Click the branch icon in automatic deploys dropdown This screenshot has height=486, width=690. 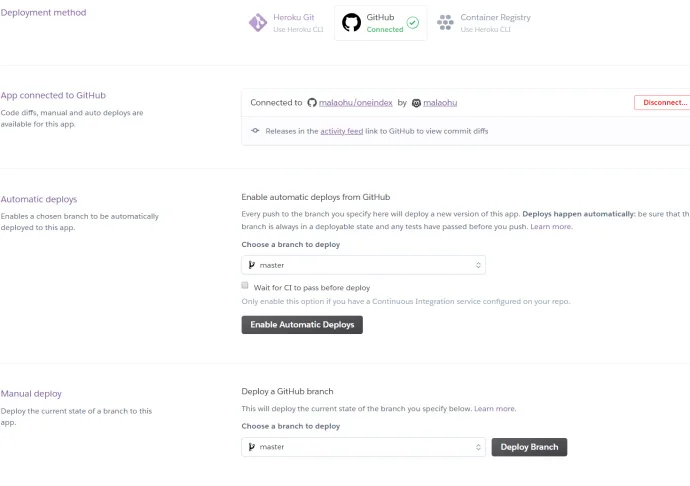click(252, 265)
